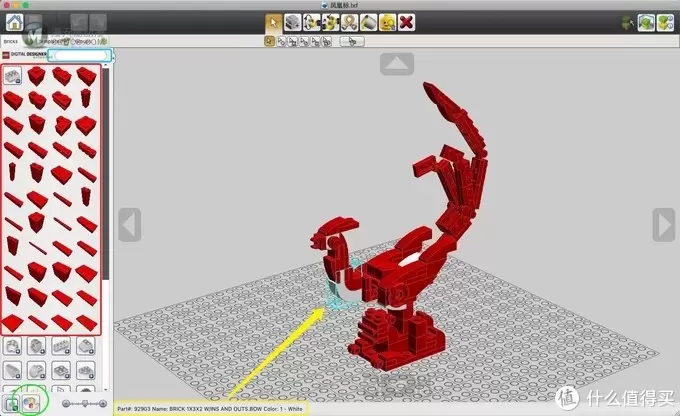Click the brick search field
This screenshot has width=680, height=416.
pos(81,56)
